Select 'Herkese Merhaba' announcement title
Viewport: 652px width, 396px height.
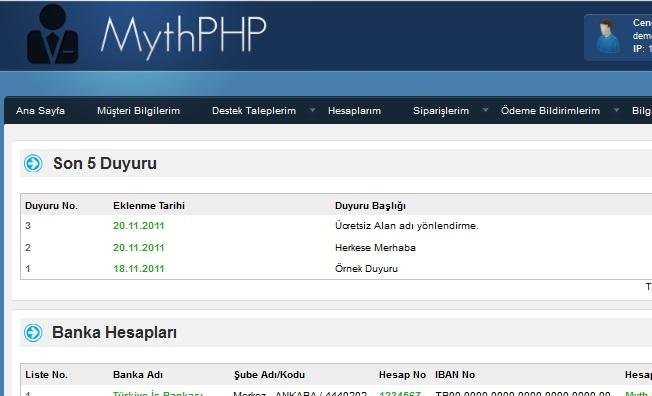pos(375,248)
